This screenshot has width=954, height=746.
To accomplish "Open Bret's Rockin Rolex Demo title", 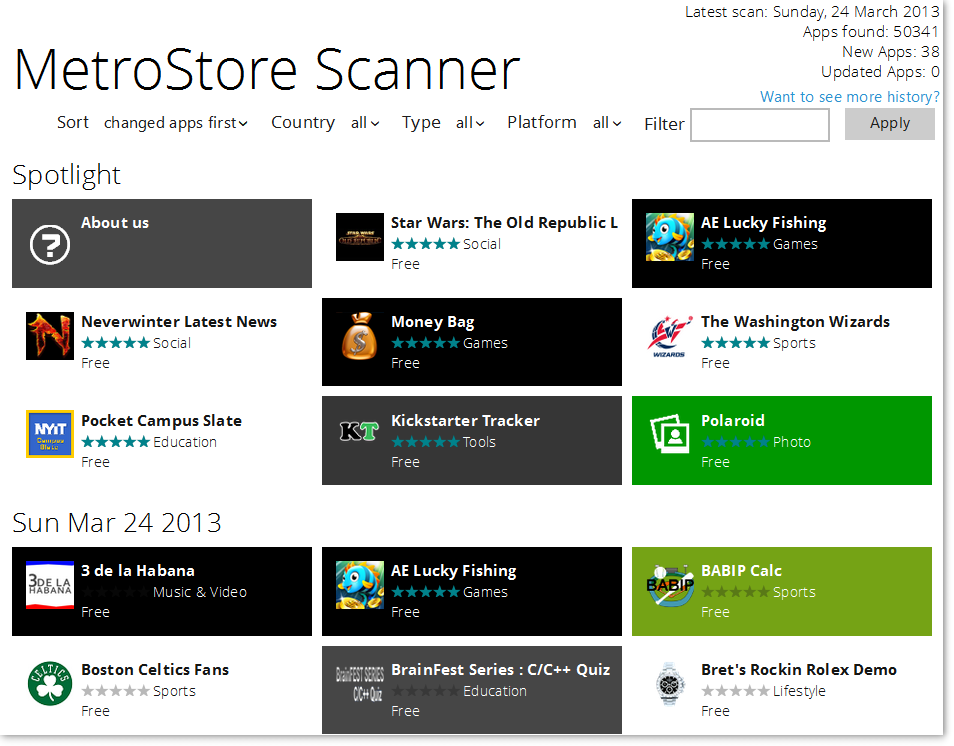I will tap(799, 670).
